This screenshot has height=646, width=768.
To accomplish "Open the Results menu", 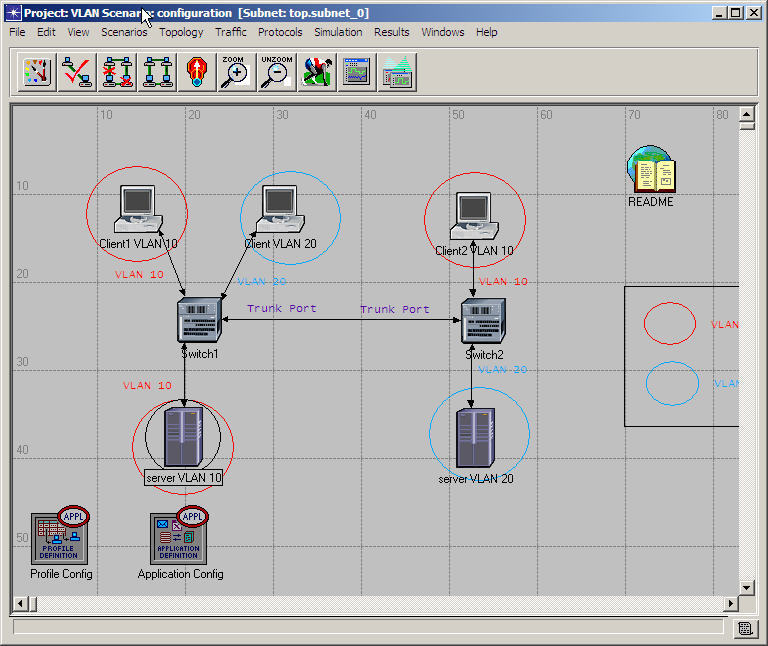I will pos(392,32).
